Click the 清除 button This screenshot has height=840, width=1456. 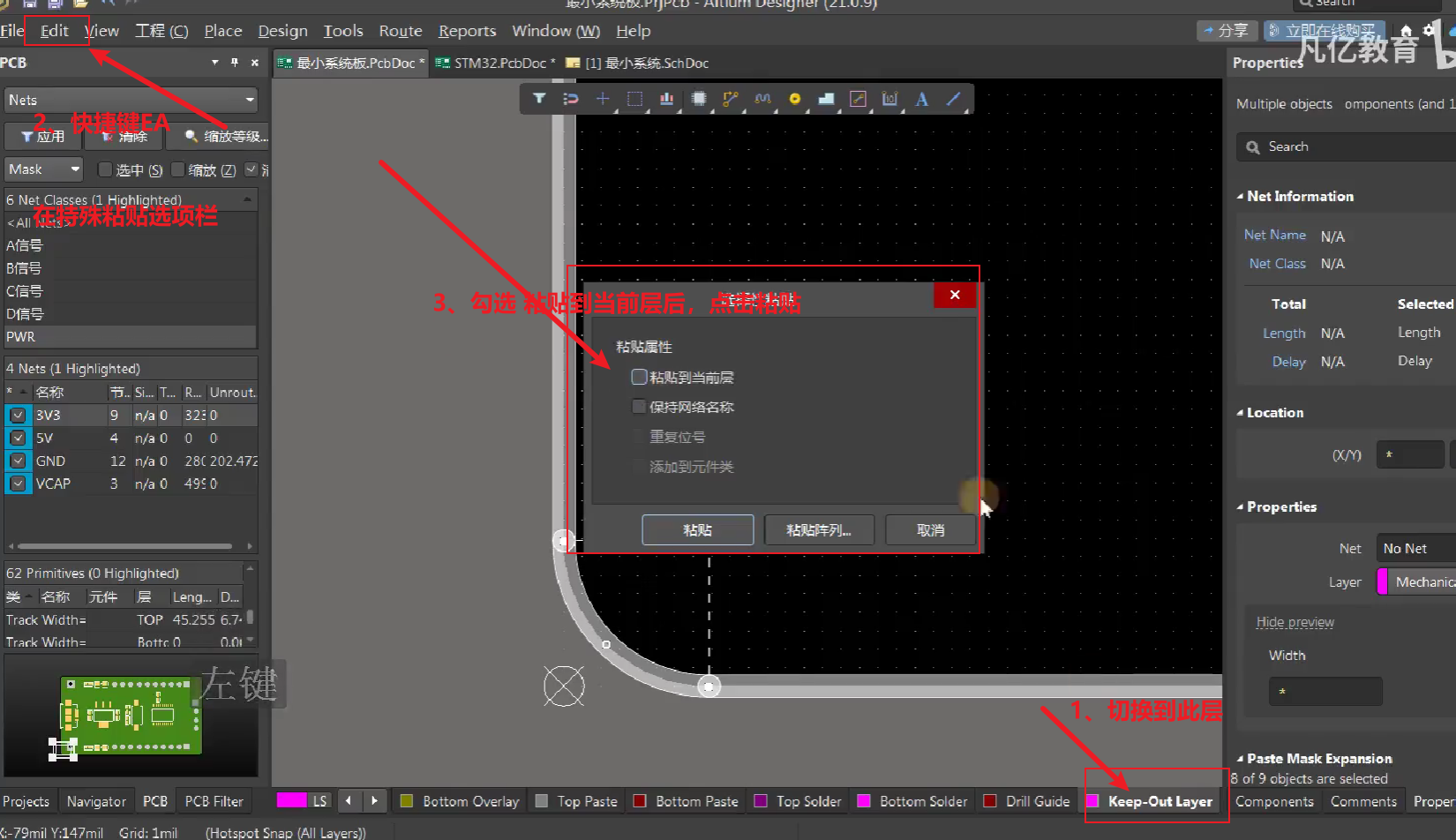124,137
